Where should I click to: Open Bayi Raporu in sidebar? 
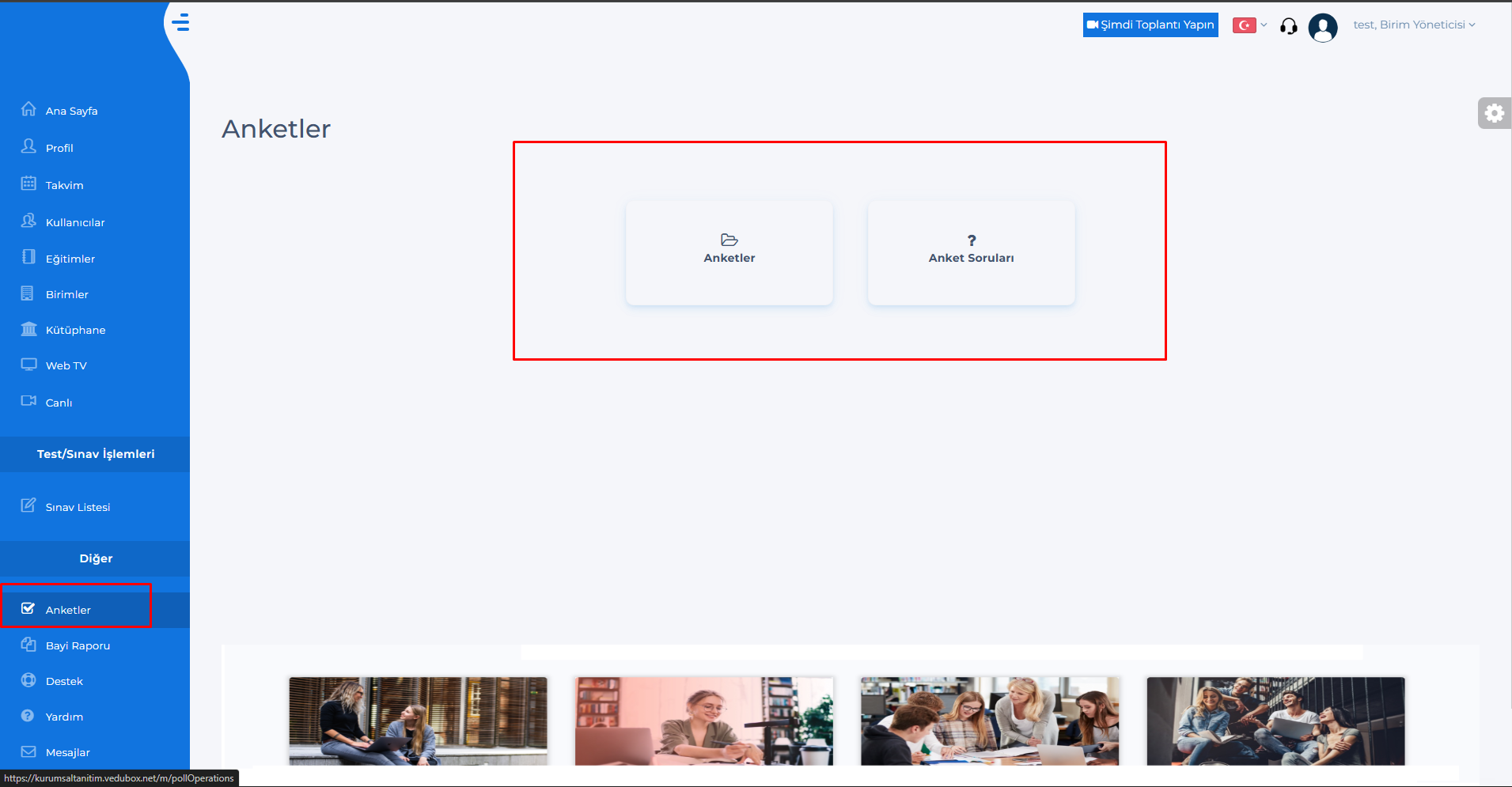pos(78,645)
